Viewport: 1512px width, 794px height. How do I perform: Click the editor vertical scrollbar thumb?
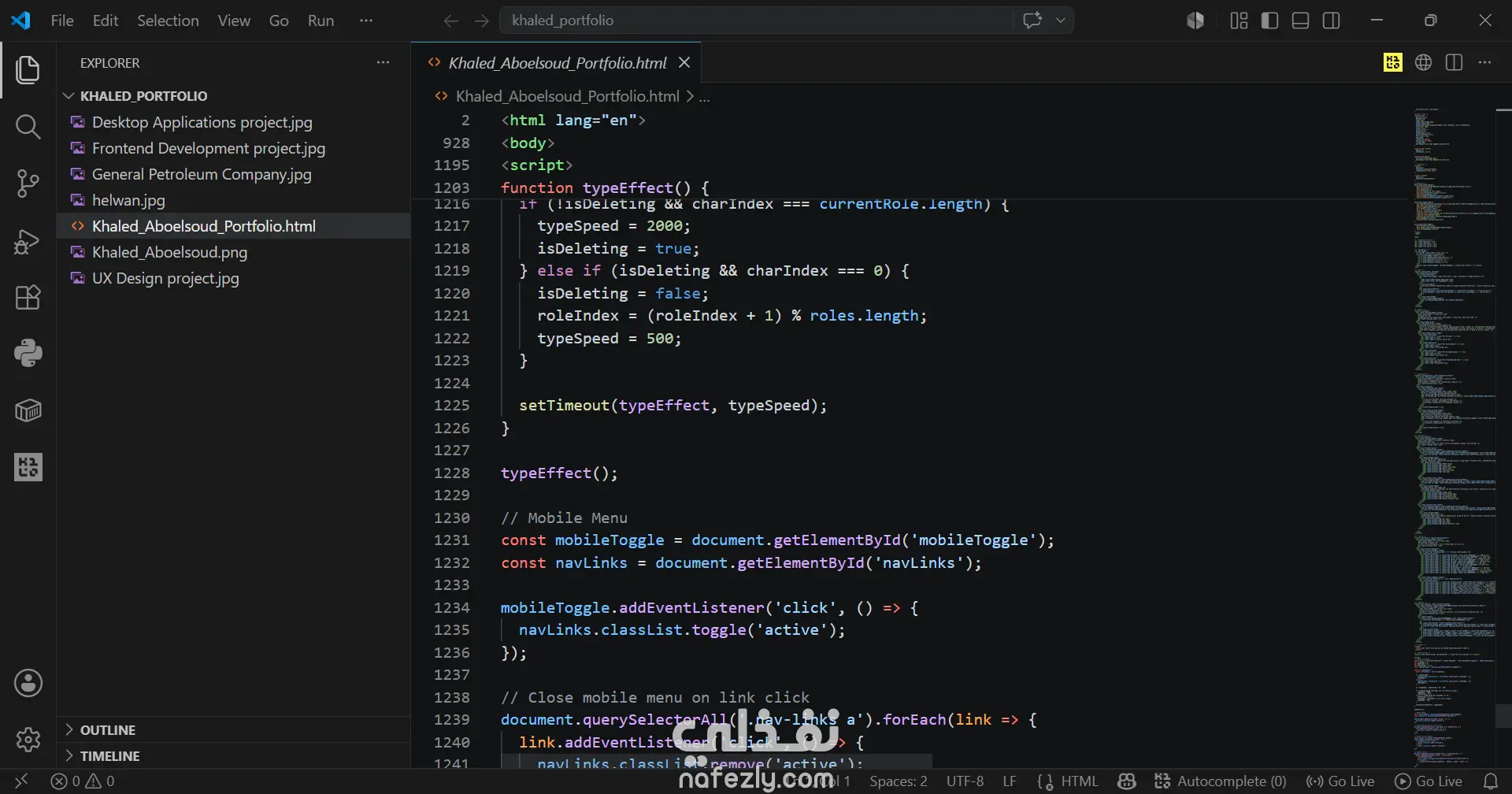(1503, 716)
